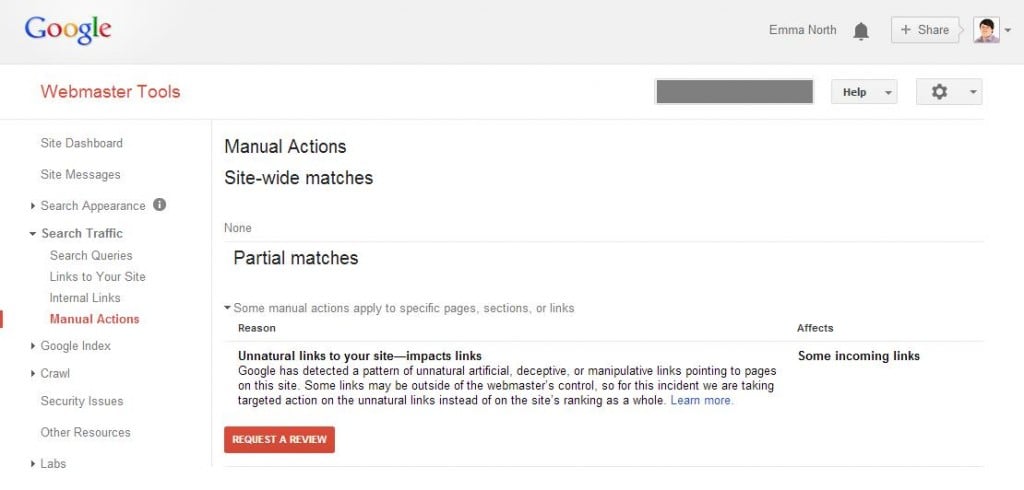Click the Learn more link
The image size is (1024, 490).
tap(702, 400)
